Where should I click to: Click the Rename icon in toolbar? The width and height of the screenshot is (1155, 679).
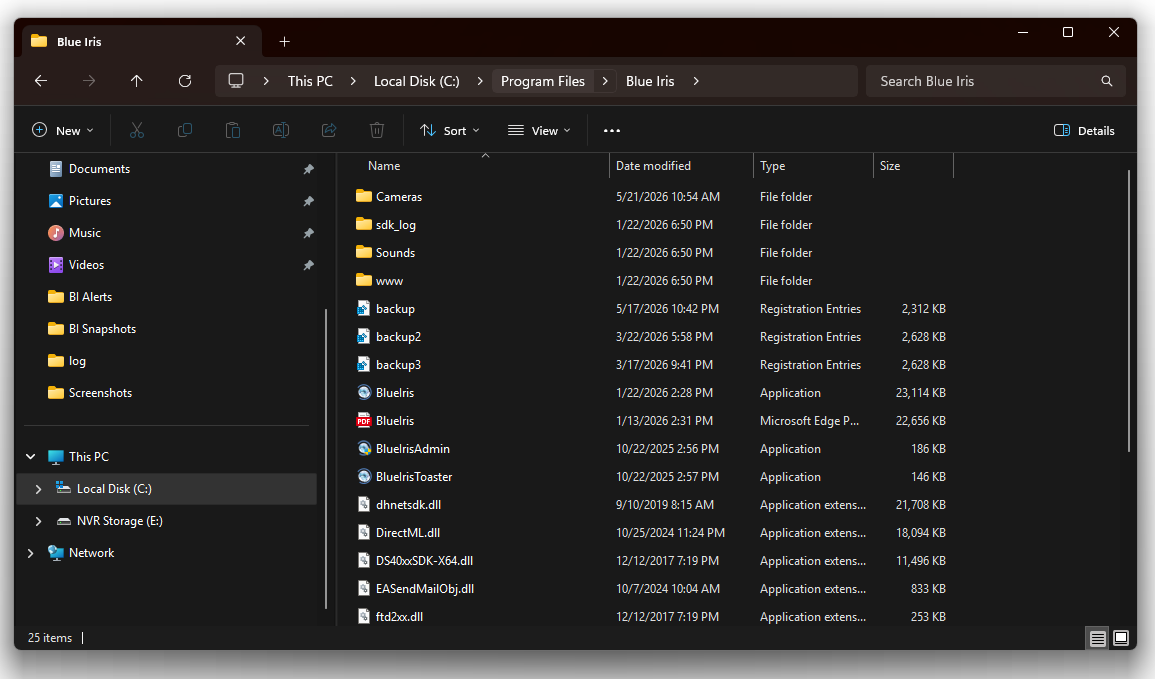[281, 130]
